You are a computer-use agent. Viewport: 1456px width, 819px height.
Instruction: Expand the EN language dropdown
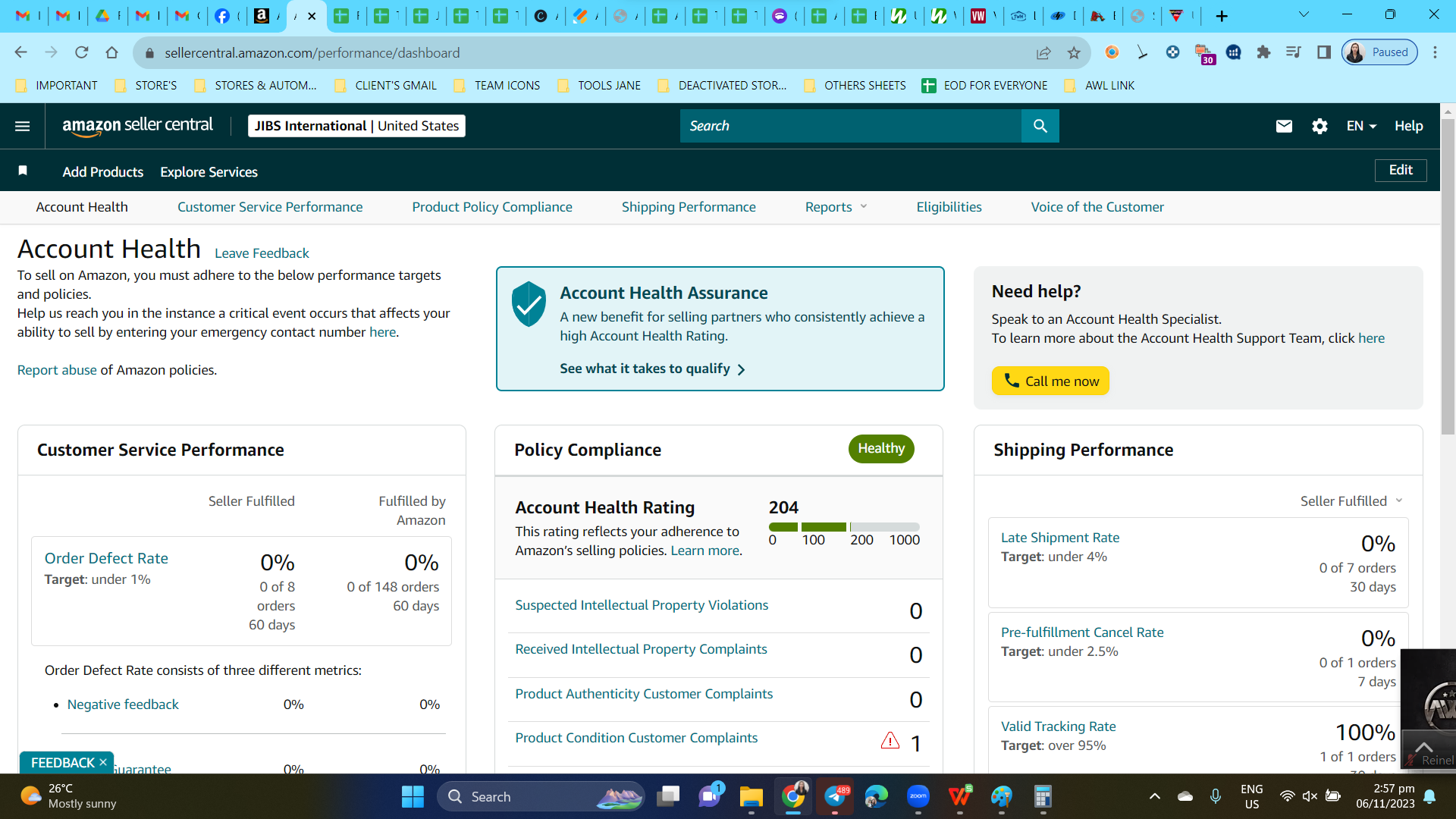[1361, 126]
